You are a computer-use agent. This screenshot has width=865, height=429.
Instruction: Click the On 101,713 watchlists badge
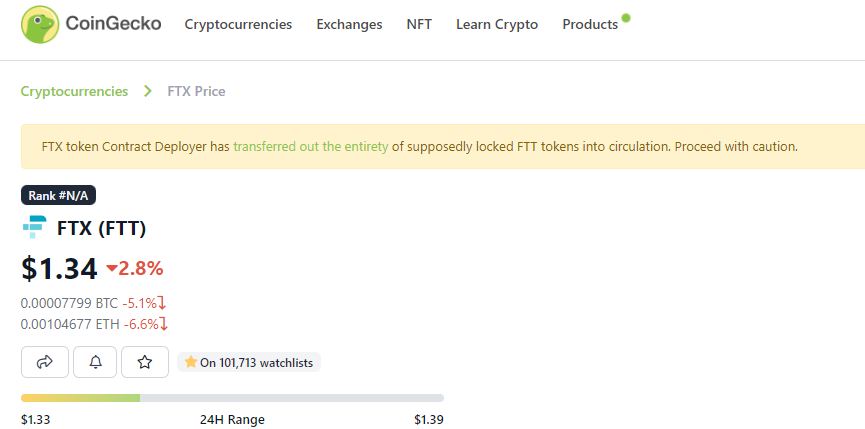(x=249, y=362)
